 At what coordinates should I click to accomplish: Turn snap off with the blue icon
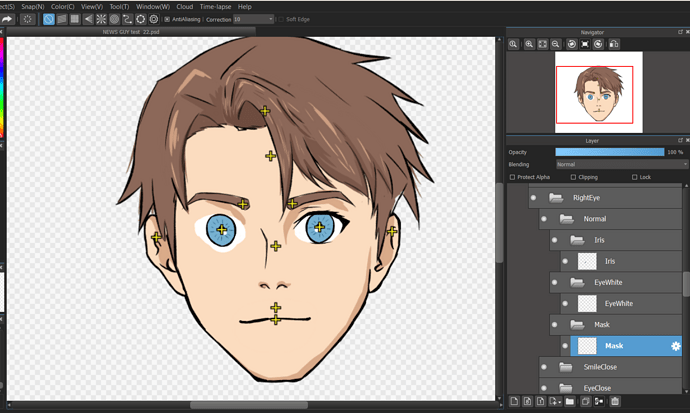(x=49, y=19)
